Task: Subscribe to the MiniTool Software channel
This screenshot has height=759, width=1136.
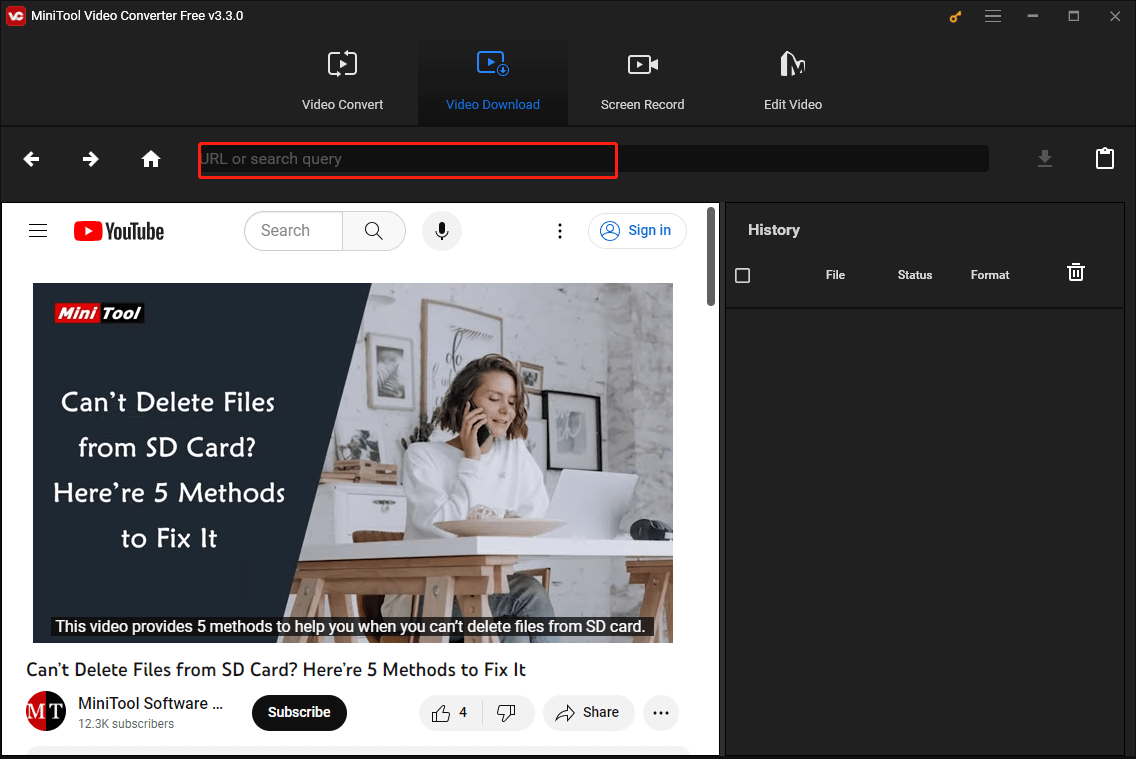Action: coord(299,713)
